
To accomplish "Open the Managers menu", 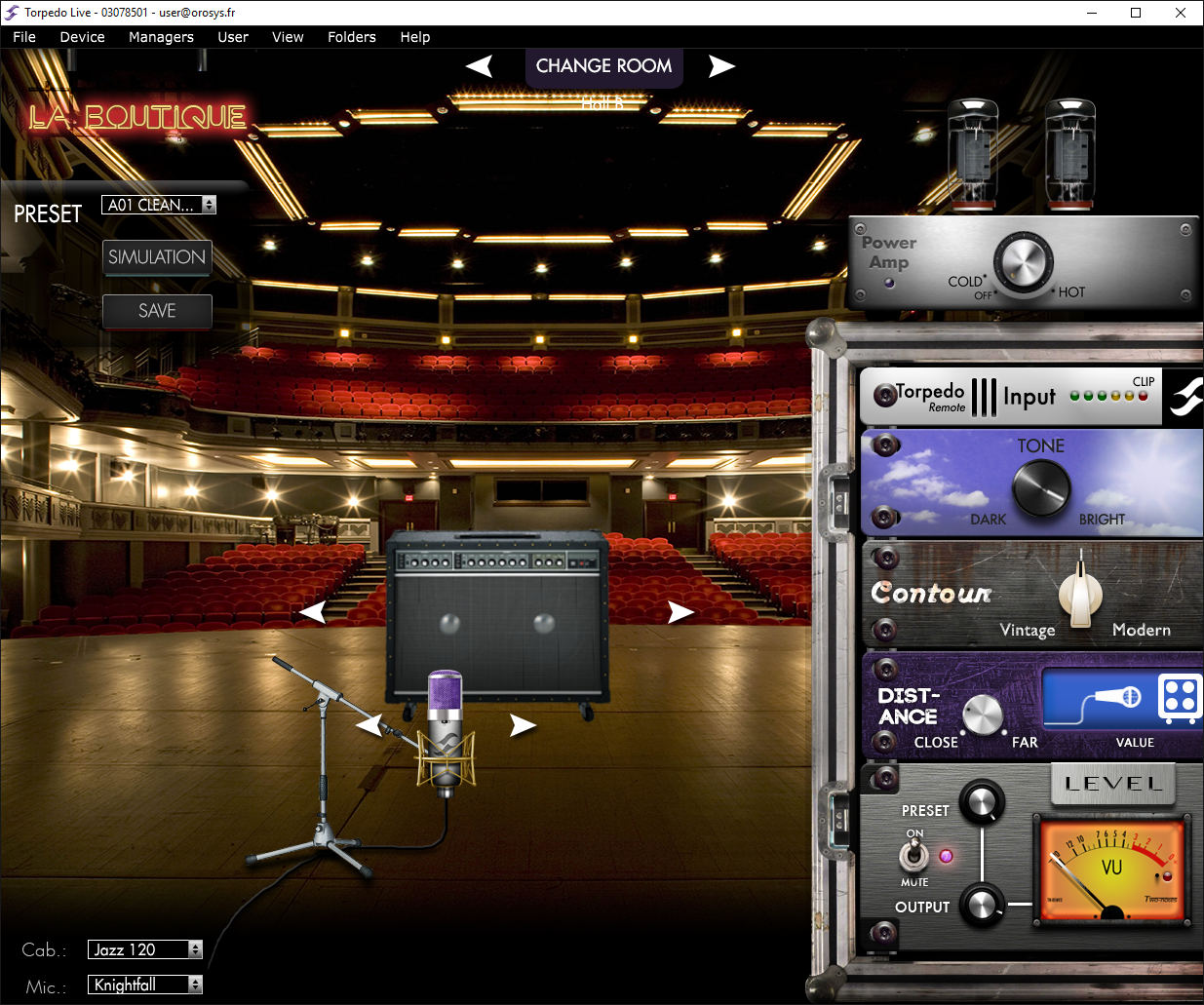I will (161, 37).
